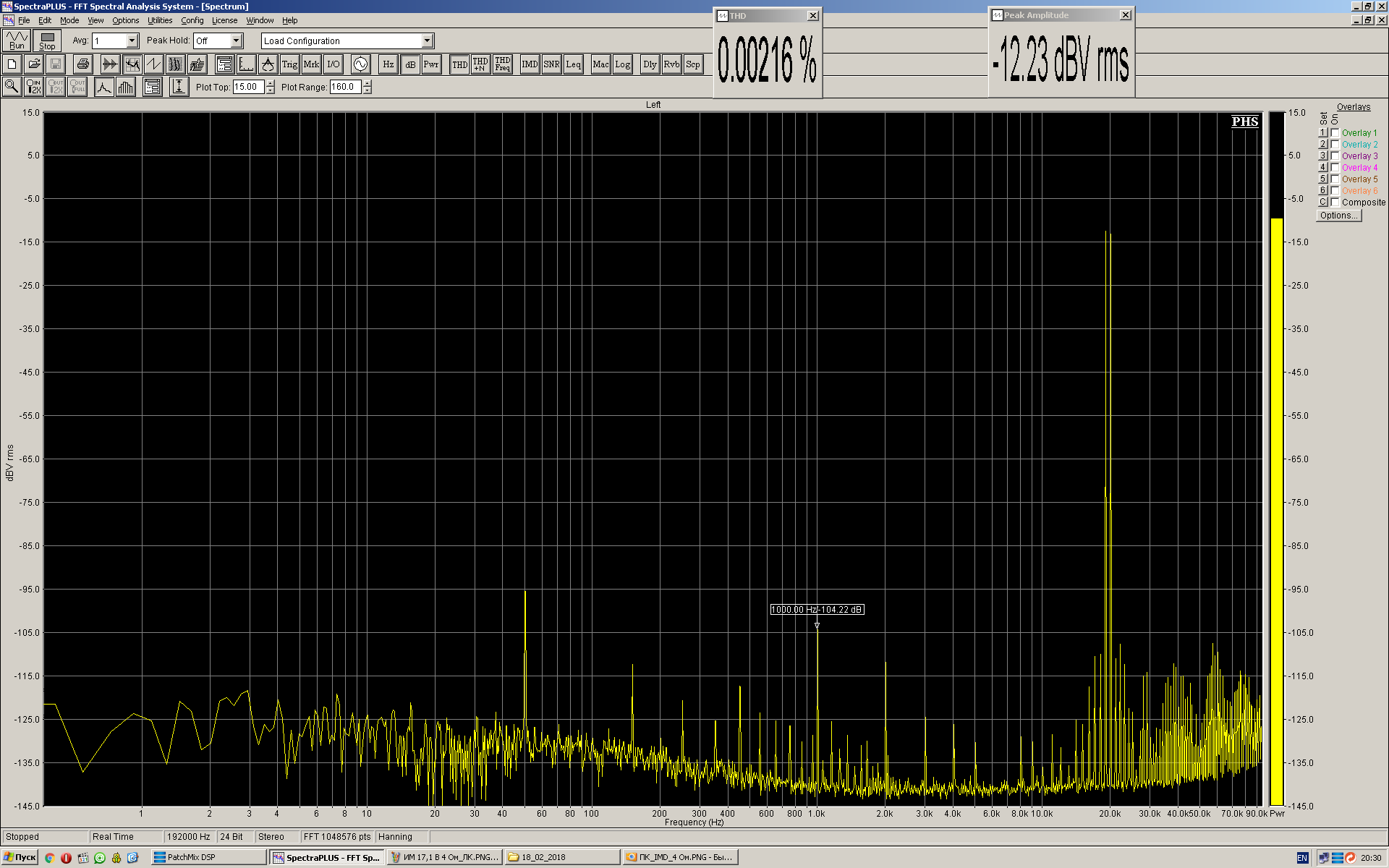Check the Overlay 1 checkbox
The width and height of the screenshot is (1389, 868).
(x=1335, y=132)
